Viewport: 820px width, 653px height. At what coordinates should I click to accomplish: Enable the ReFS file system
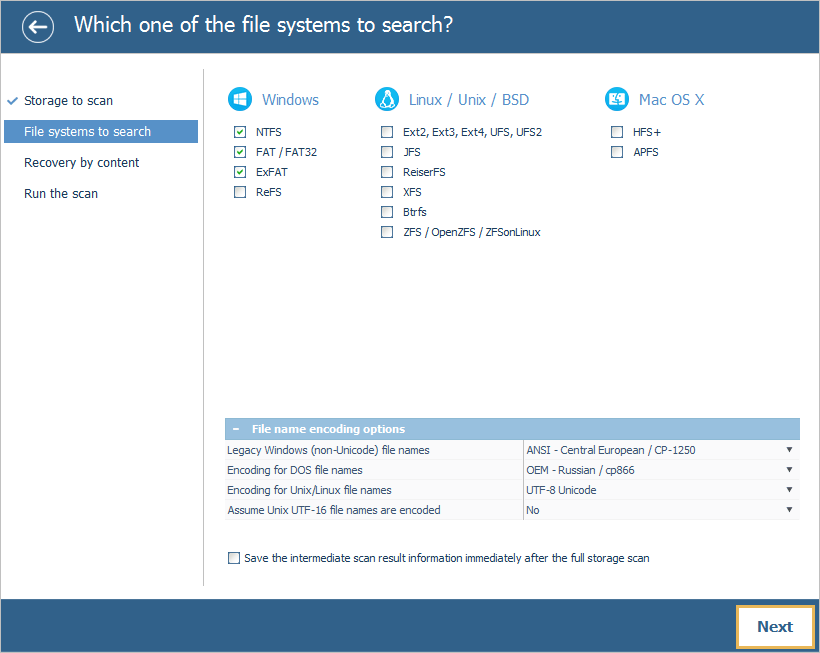240,191
